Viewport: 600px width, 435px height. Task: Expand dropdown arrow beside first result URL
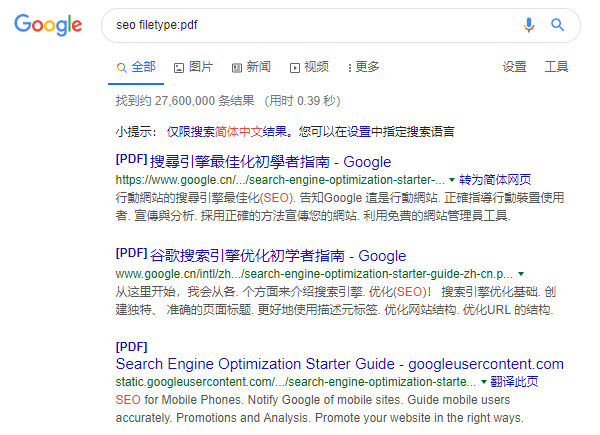pyautogui.click(x=452, y=180)
